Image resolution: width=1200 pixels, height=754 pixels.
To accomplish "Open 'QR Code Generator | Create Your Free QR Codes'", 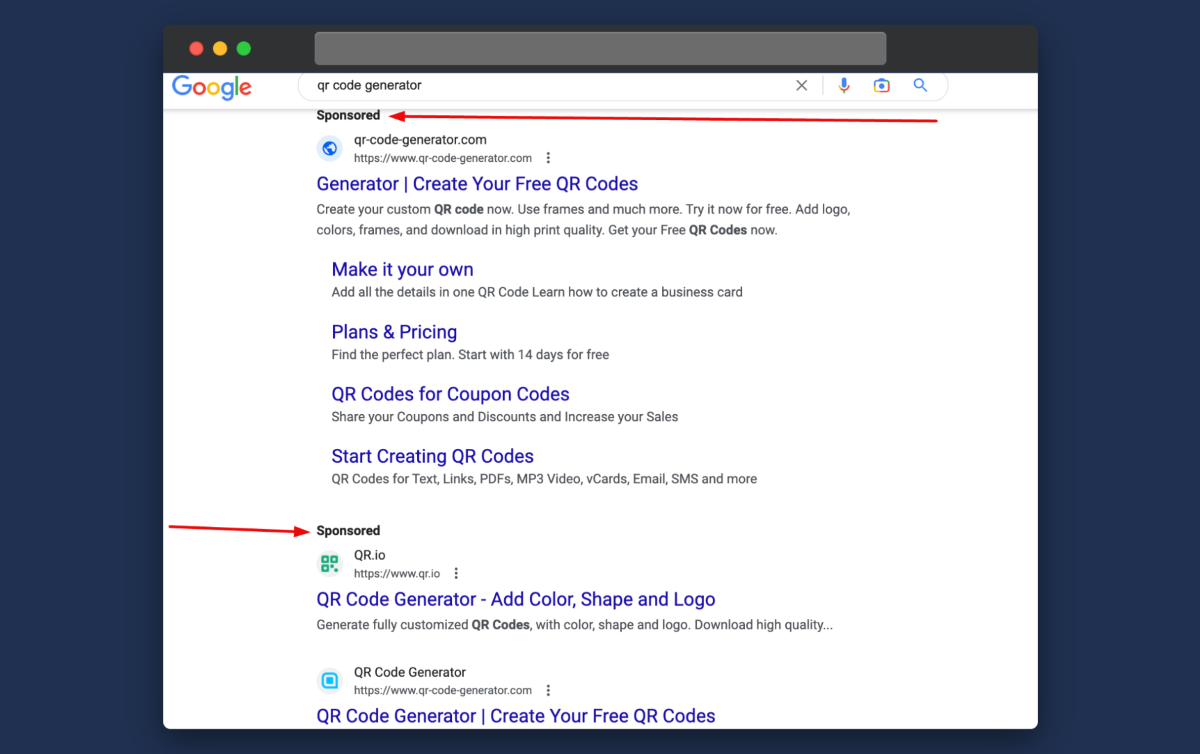I will 516,716.
